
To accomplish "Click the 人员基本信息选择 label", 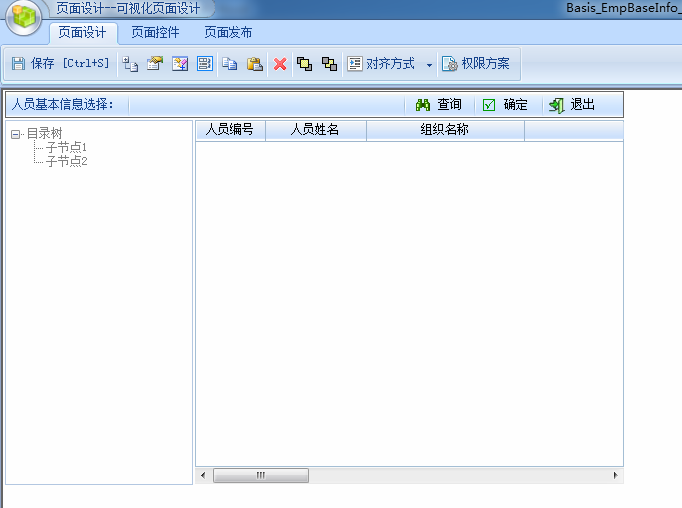I will click(x=63, y=104).
